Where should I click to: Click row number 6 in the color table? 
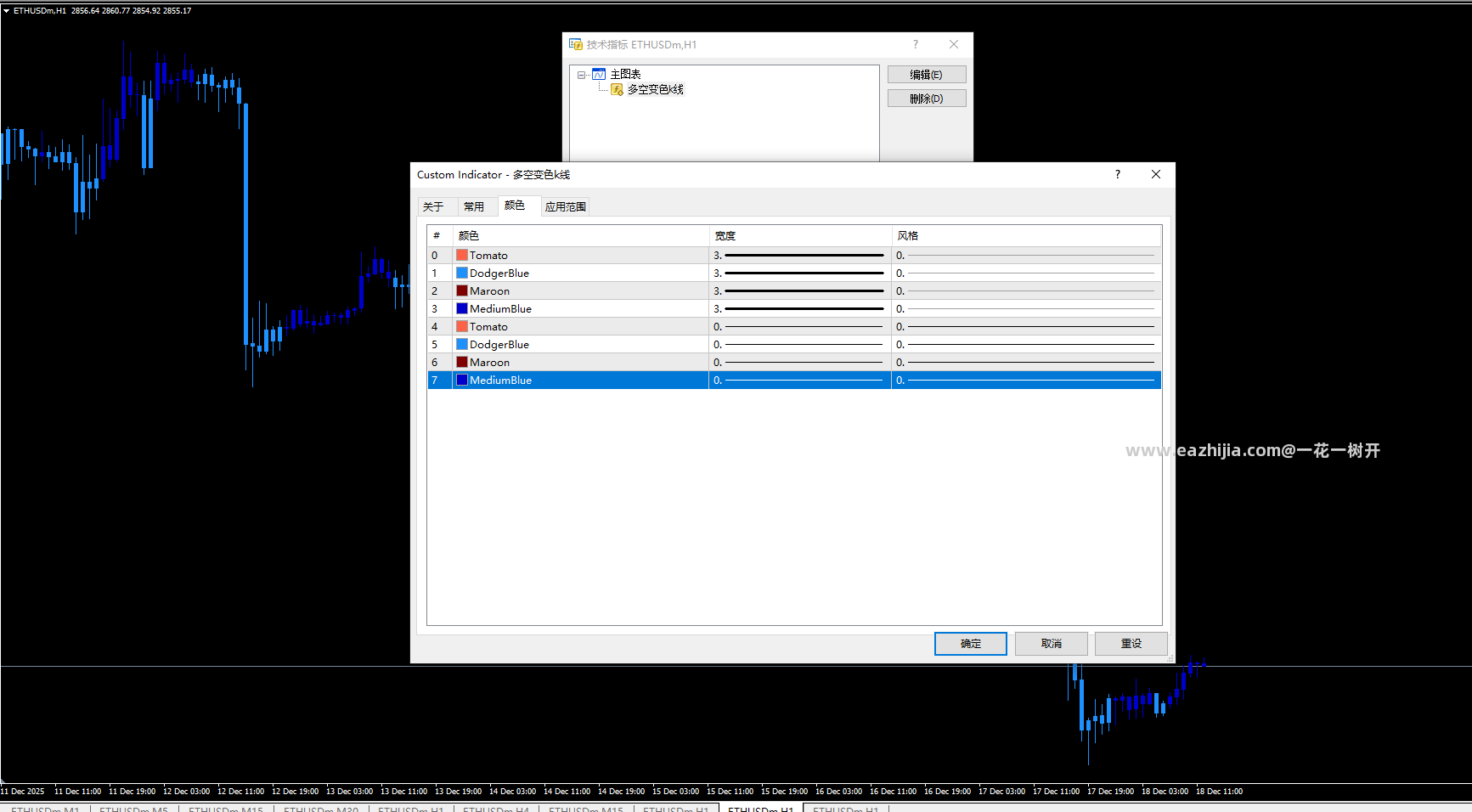point(435,362)
